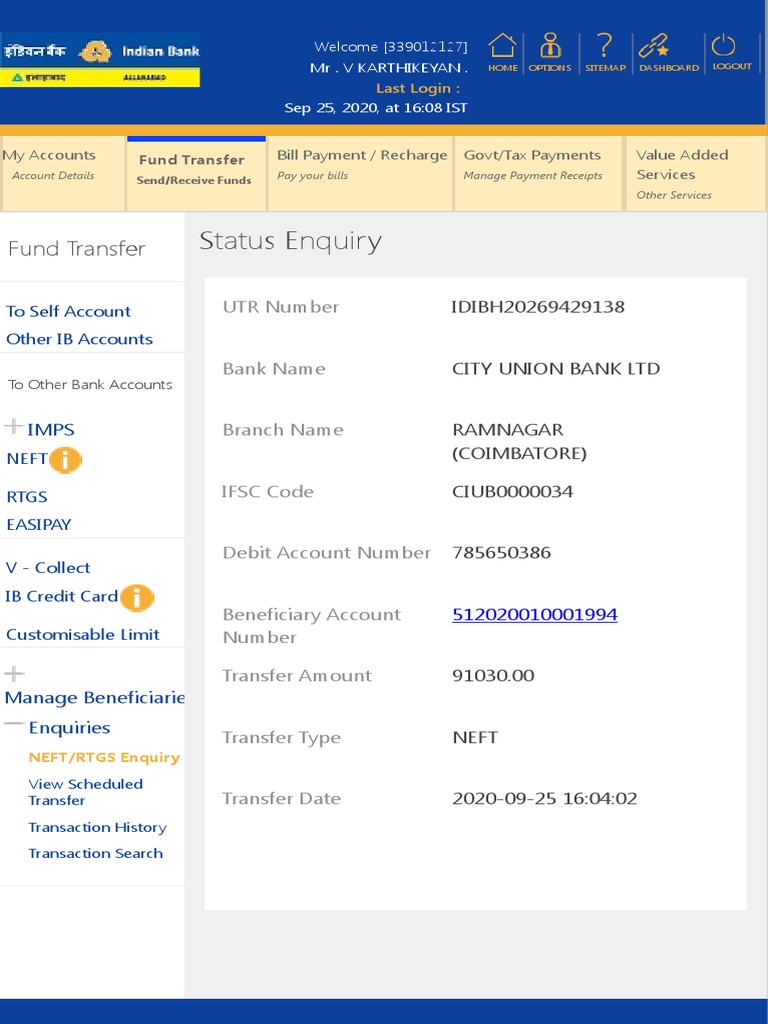Expand the IMPS plus sign
The image size is (768, 1024).
click(13, 426)
